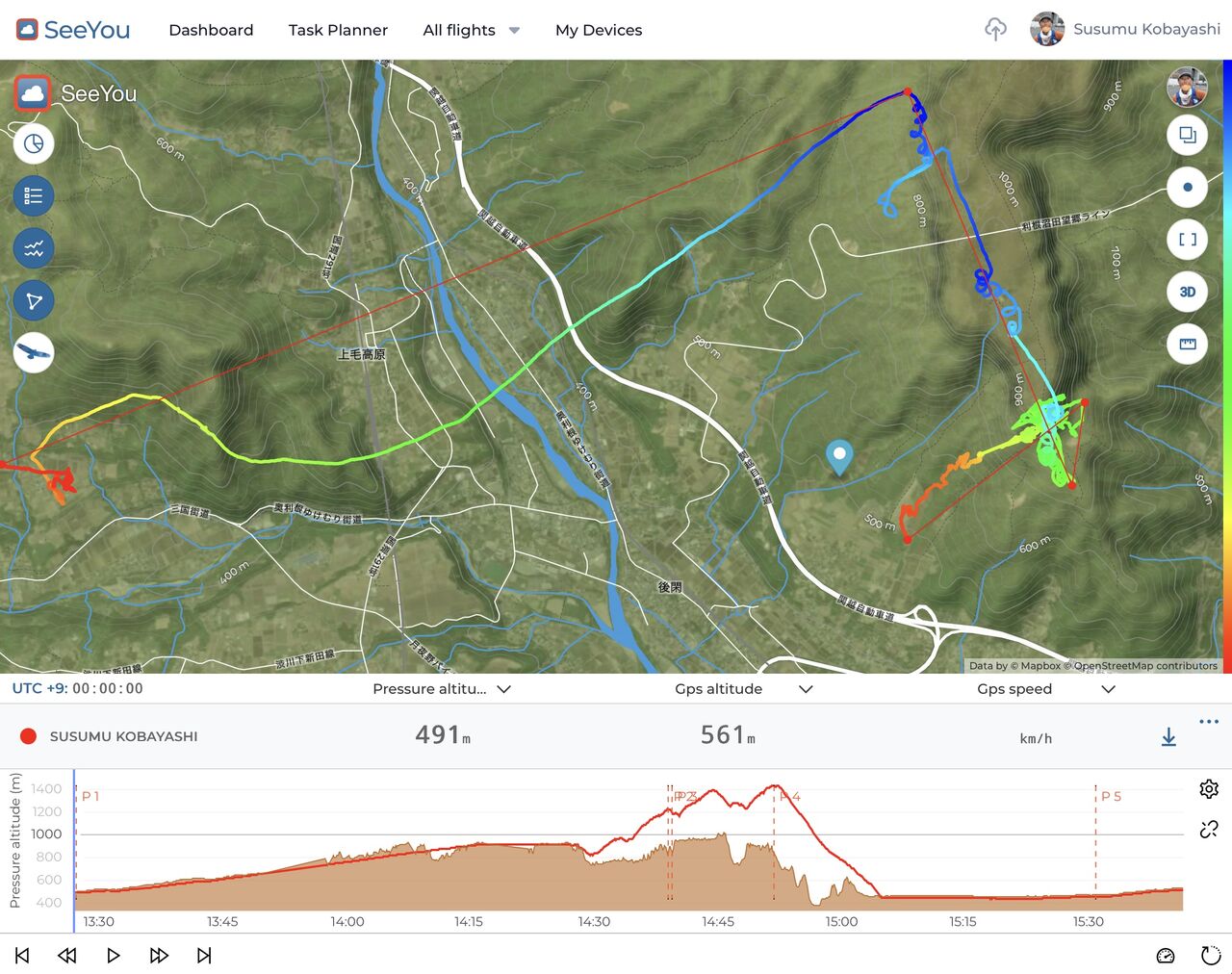1232x974 pixels.
Task: Open the Susumu Kobayashi profile avatar
Action: click(1046, 29)
